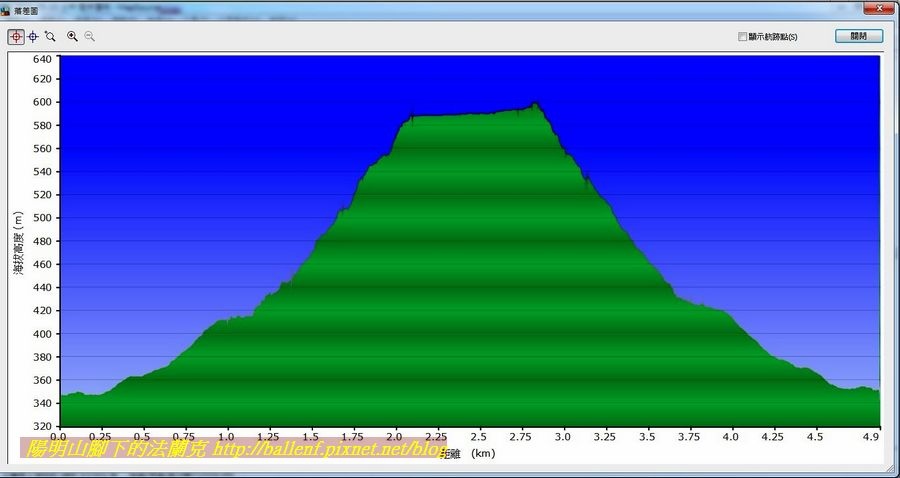Zoom out with the minus magnifier tool
Viewport: 900px width, 478px height.
[89, 37]
